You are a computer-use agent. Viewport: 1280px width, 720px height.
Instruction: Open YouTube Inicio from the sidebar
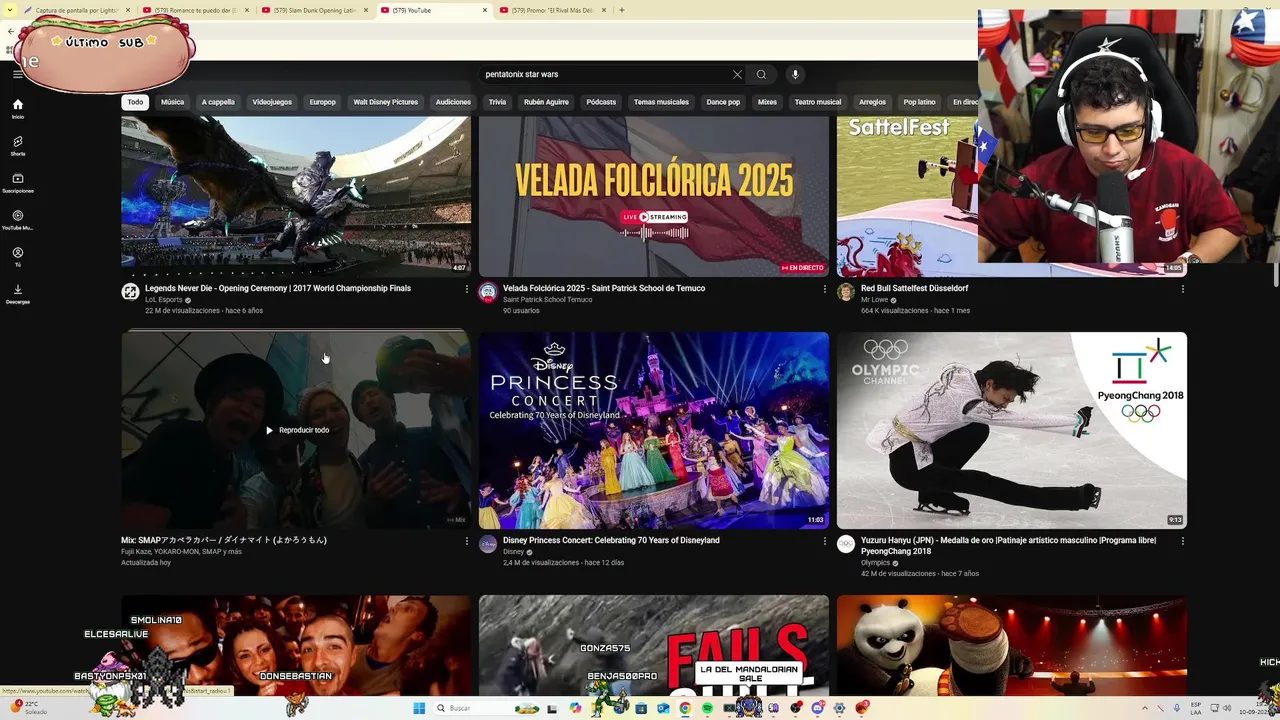17,108
